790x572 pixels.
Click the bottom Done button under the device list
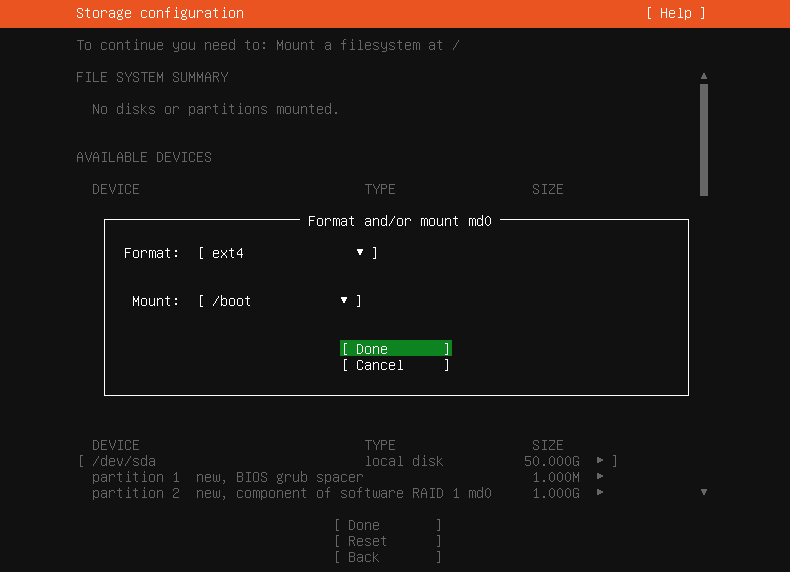[388, 525]
